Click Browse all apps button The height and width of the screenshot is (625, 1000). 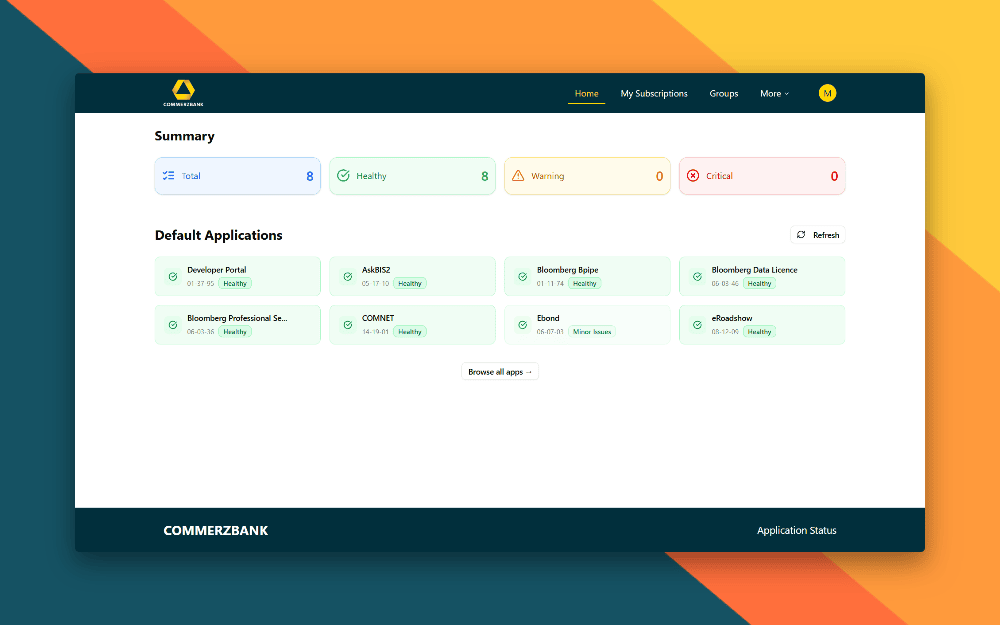tap(500, 371)
